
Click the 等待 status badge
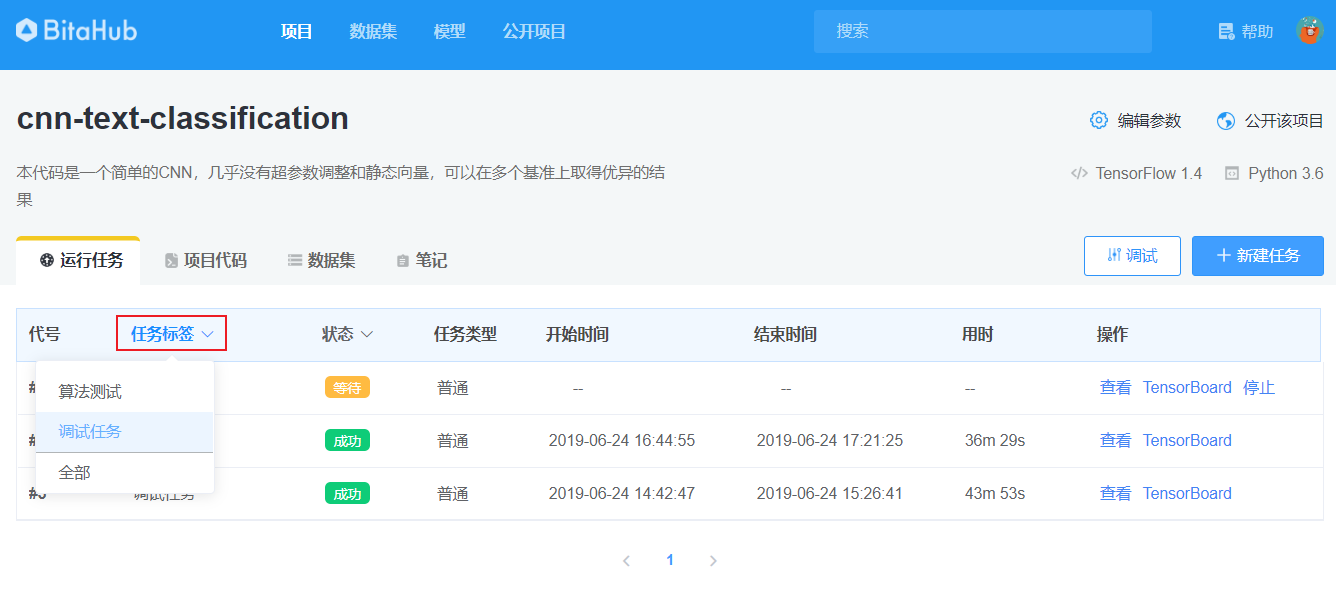[347, 387]
